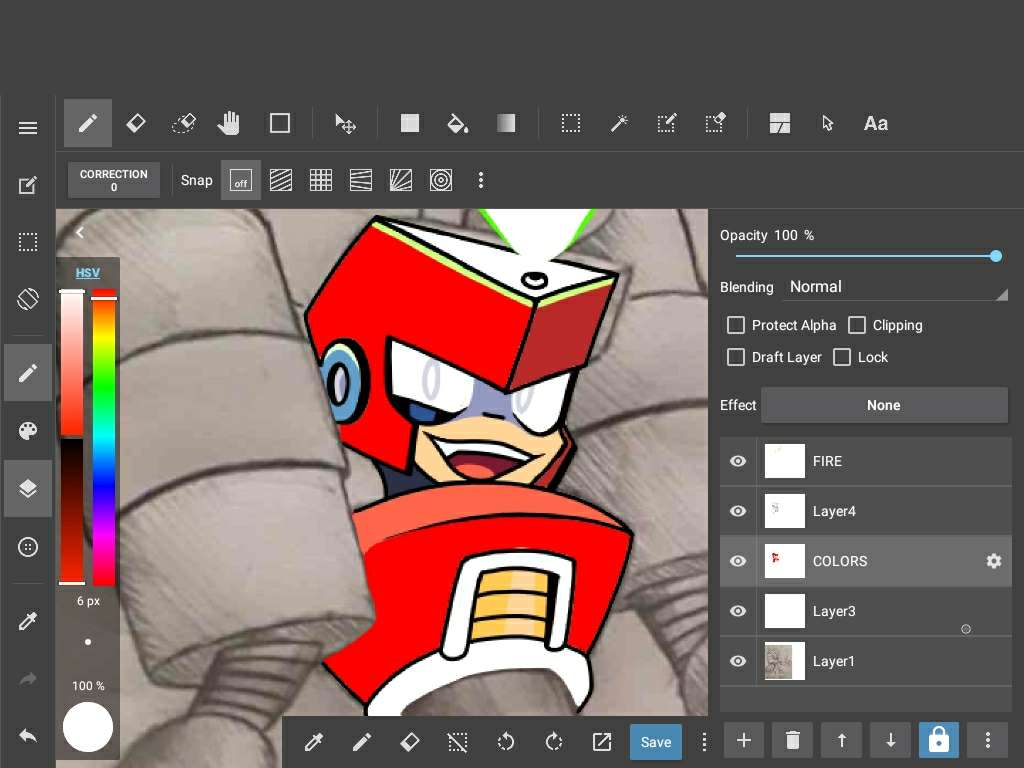Open the snap options overflow menu

tap(481, 180)
